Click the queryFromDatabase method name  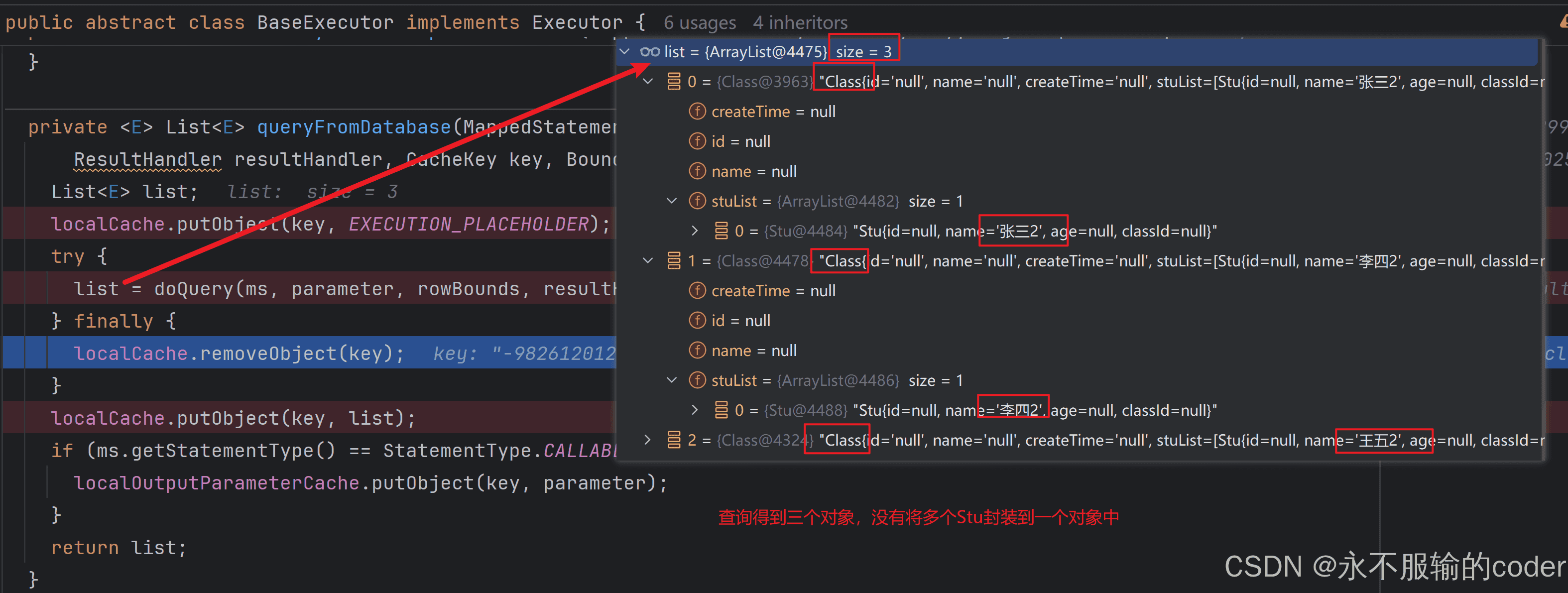(x=354, y=126)
